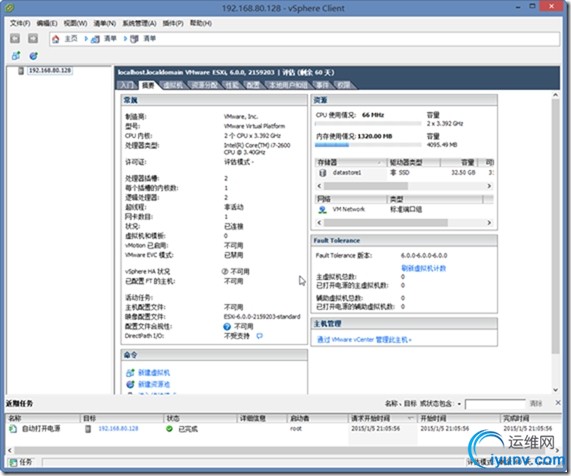This screenshot has width=571, height=476.
Task: Switch to the 权限 tab
Action: (343, 85)
